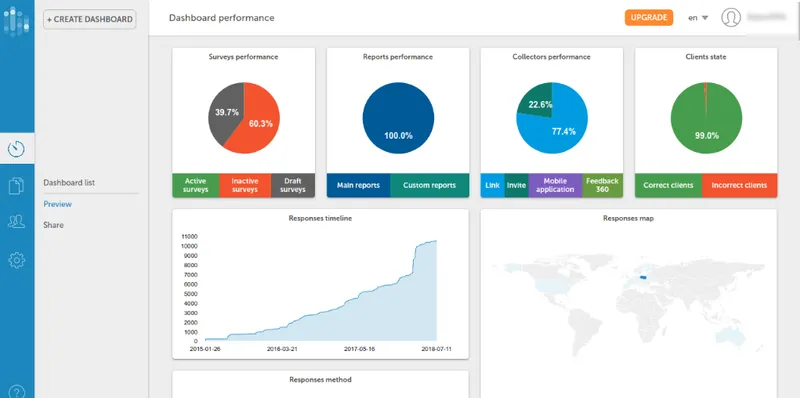Select the Share menu item
Viewport: 800px width, 398px height.
tap(54, 225)
